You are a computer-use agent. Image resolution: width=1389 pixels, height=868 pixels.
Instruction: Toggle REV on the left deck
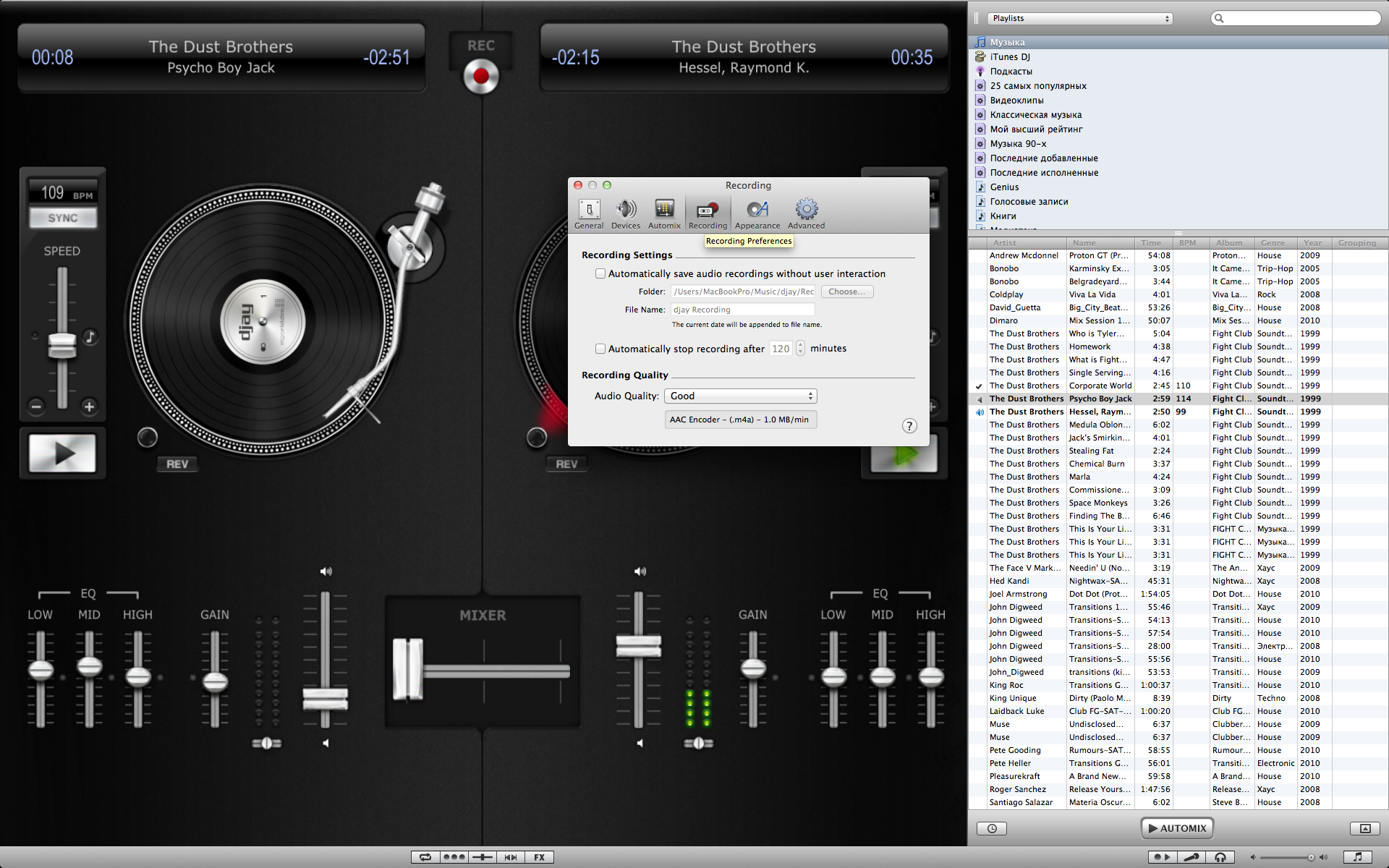177,464
